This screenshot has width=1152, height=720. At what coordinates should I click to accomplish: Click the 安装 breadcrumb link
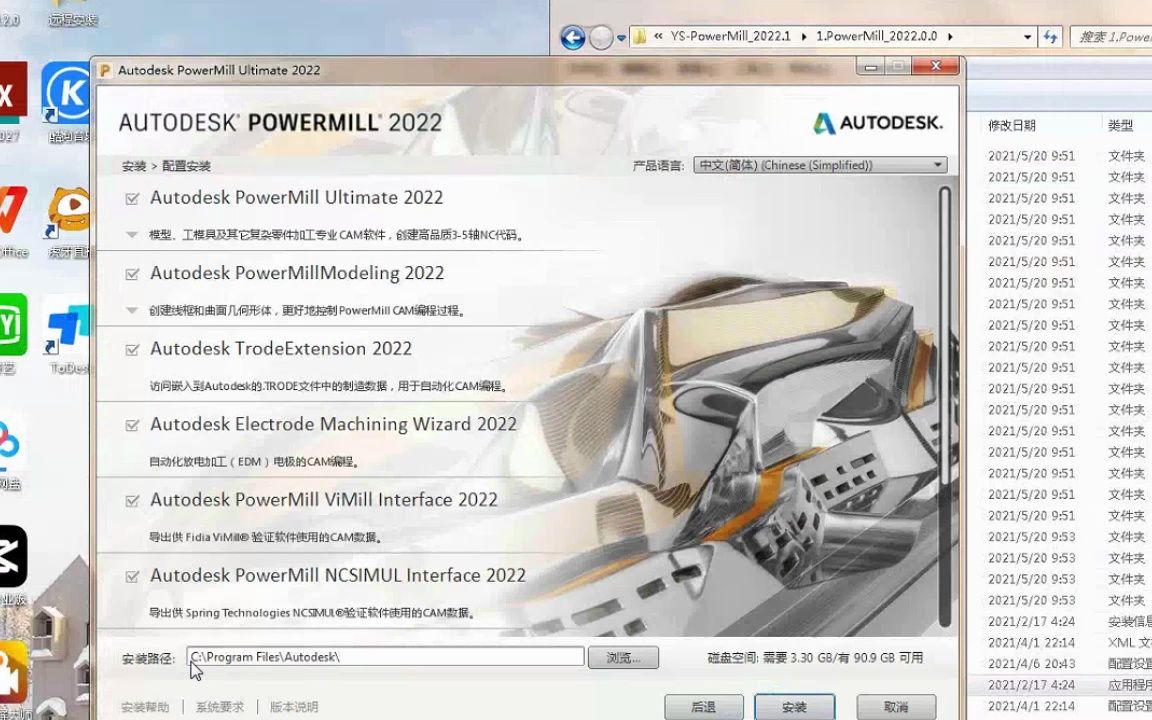(134, 166)
